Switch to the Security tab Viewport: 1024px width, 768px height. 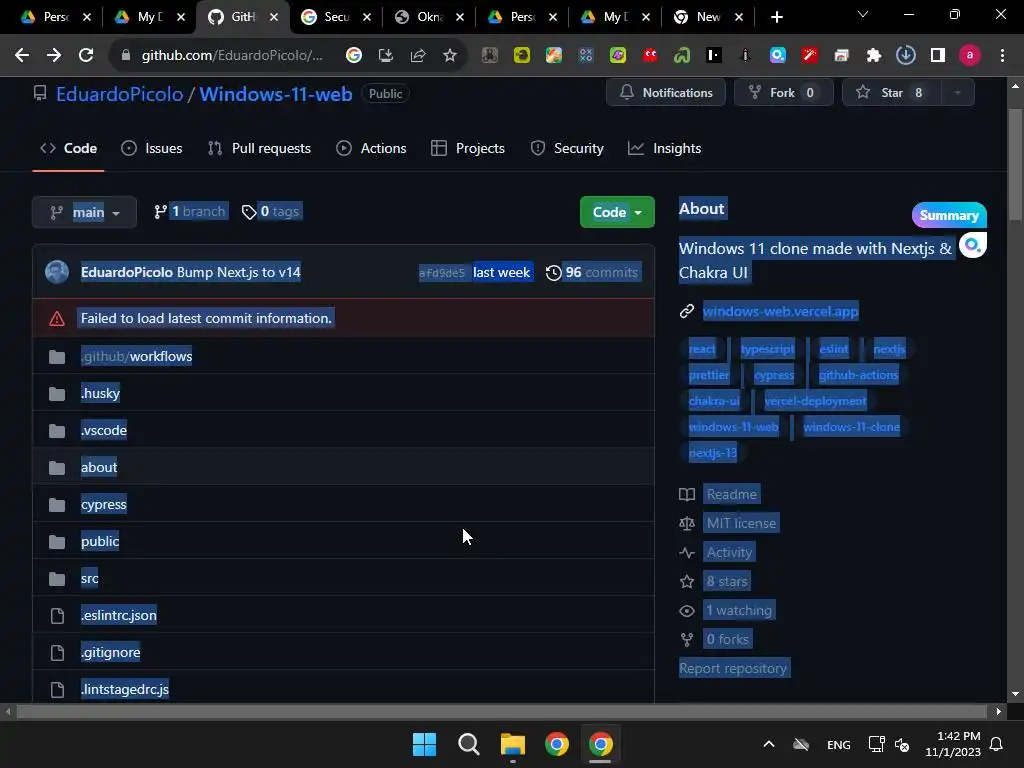click(567, 148)
